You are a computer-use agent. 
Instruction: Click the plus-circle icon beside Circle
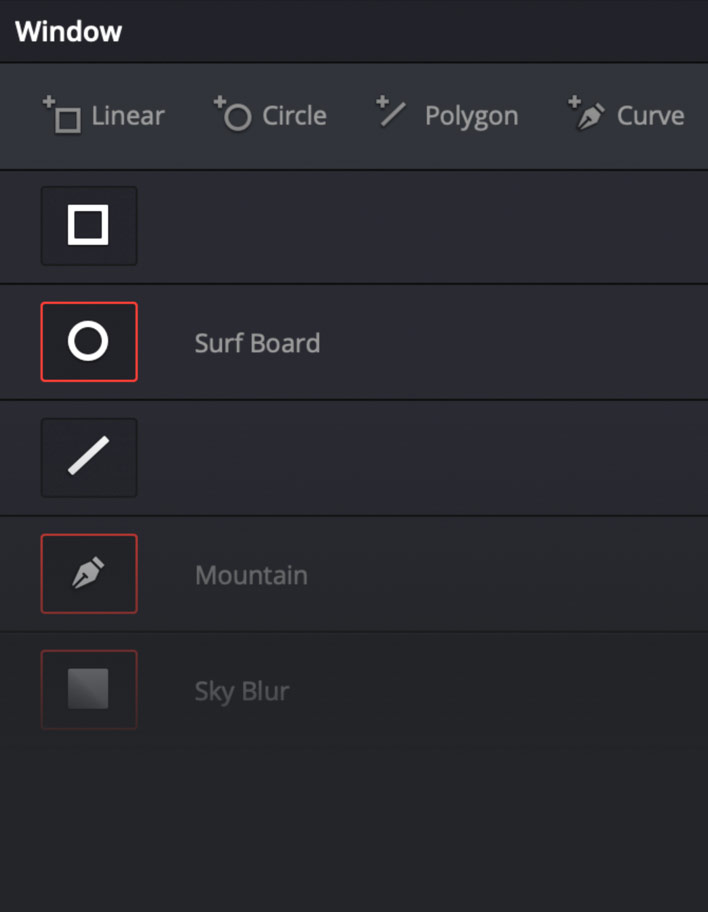coord(232,116)
